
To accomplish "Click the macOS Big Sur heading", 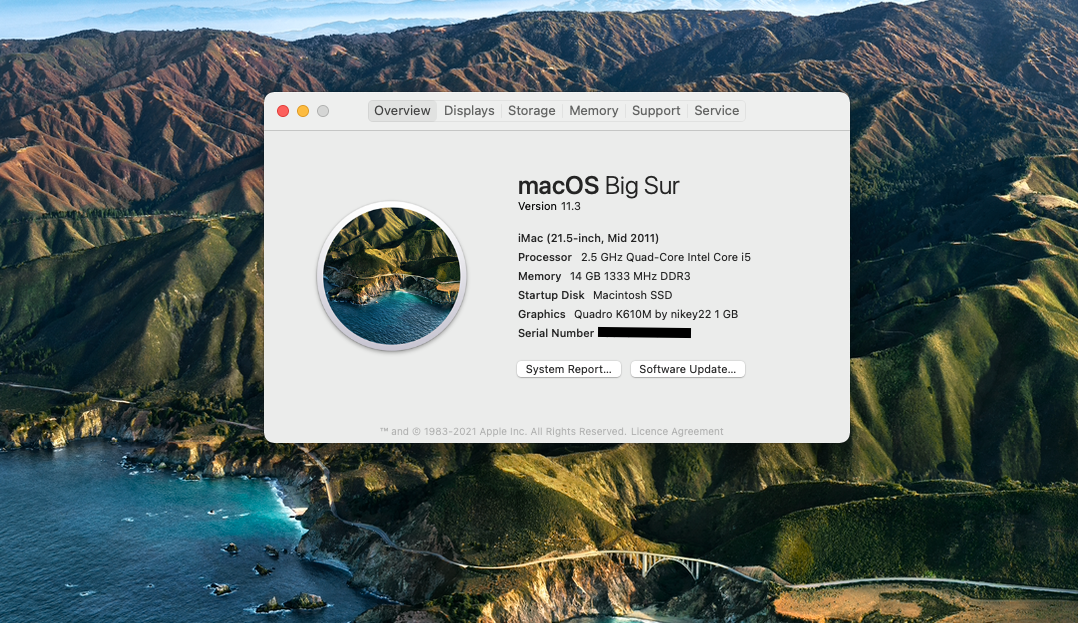I will 598,186.
